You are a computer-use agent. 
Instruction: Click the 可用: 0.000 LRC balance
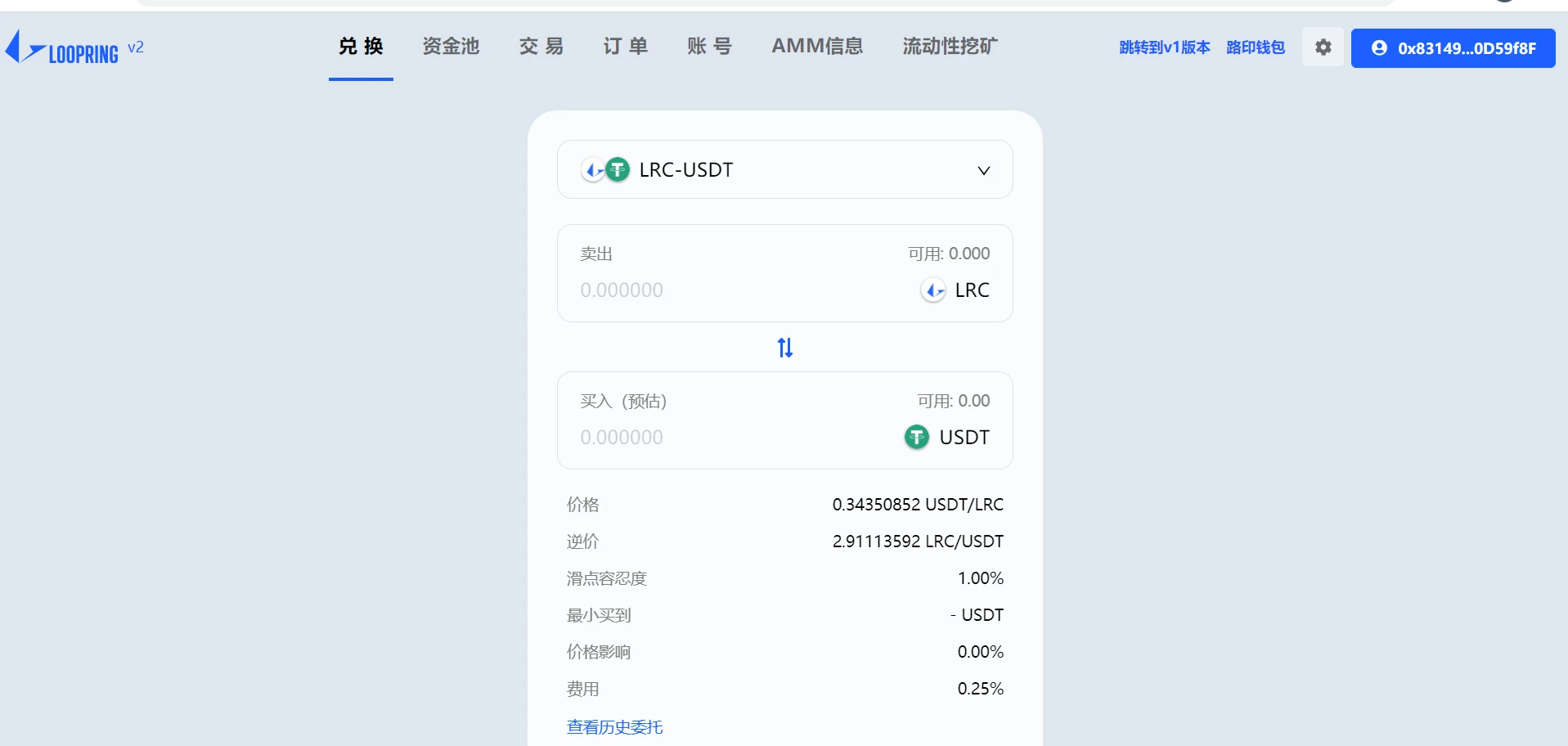949,254
